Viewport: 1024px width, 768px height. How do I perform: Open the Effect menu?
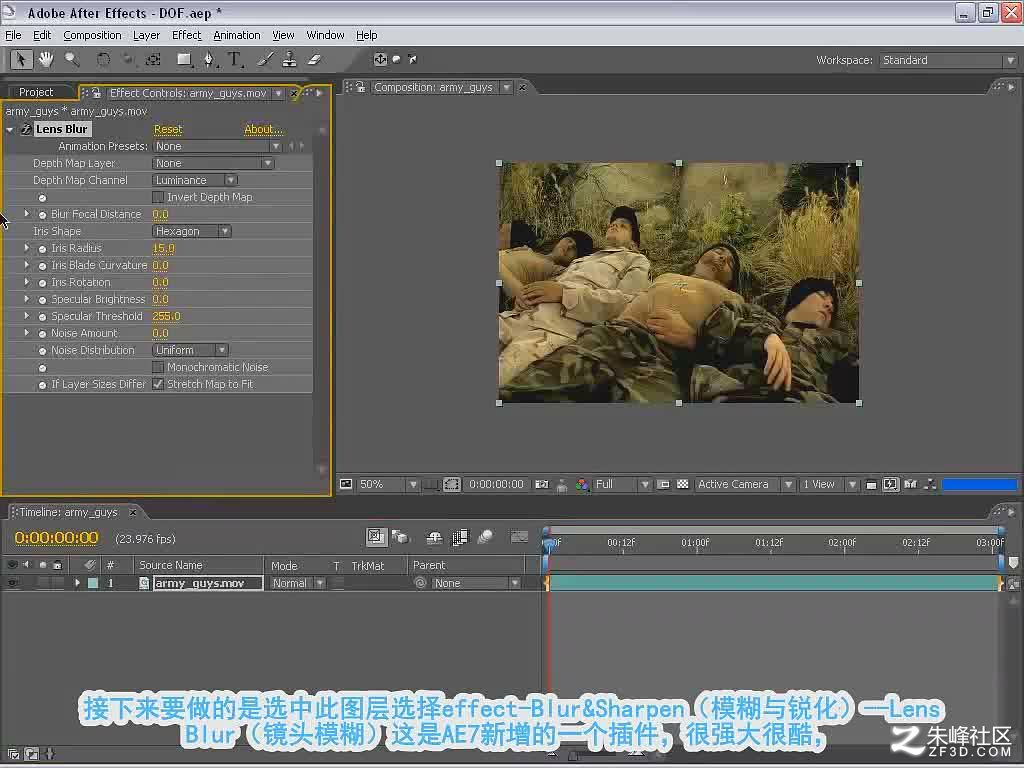187,35
